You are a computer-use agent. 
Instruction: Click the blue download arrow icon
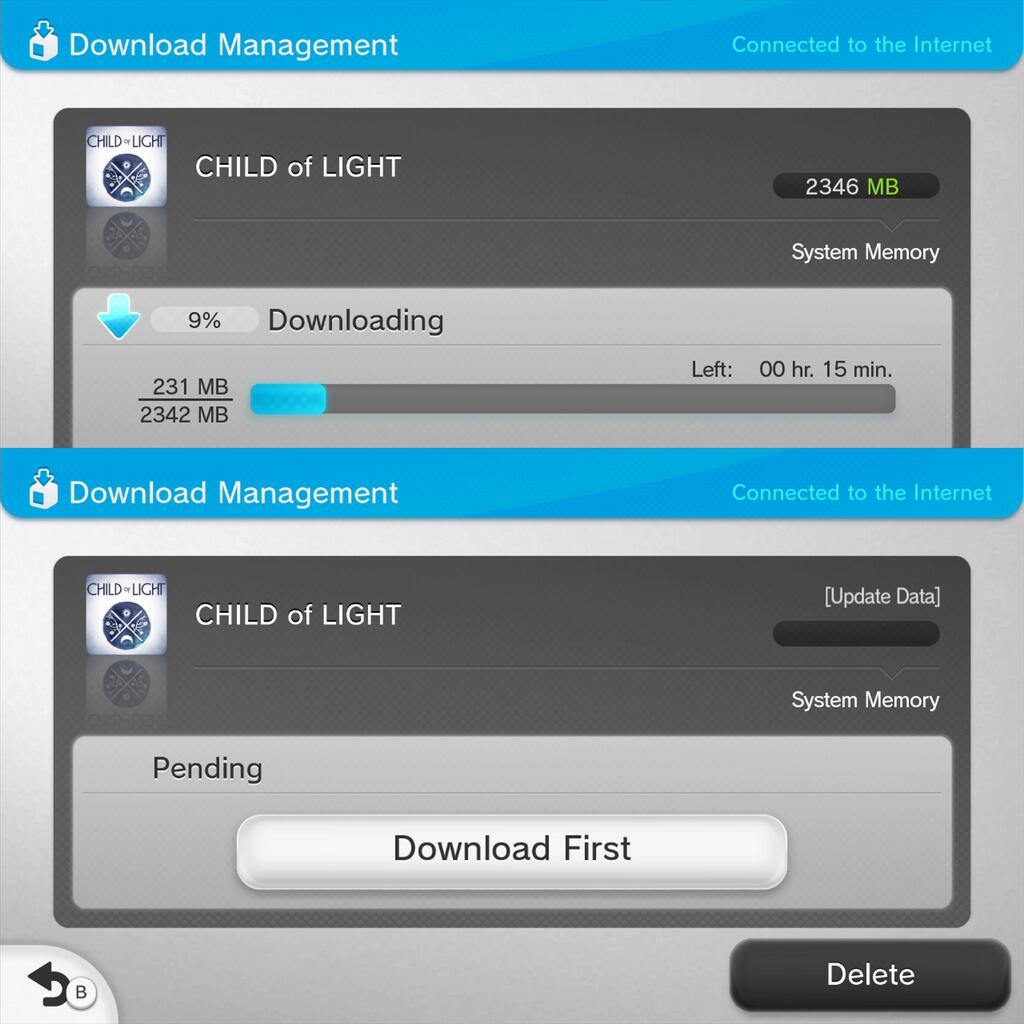click(x=118, y=316)
